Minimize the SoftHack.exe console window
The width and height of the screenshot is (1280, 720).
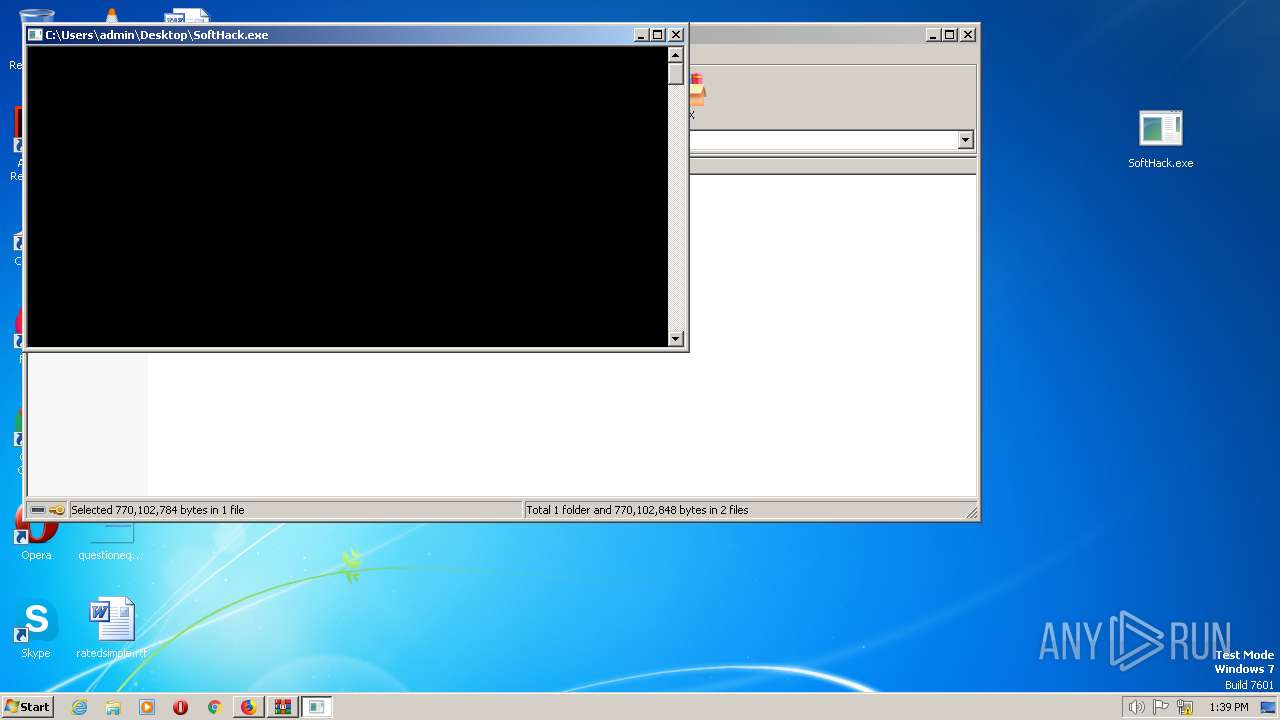click(x=641, y=35)
